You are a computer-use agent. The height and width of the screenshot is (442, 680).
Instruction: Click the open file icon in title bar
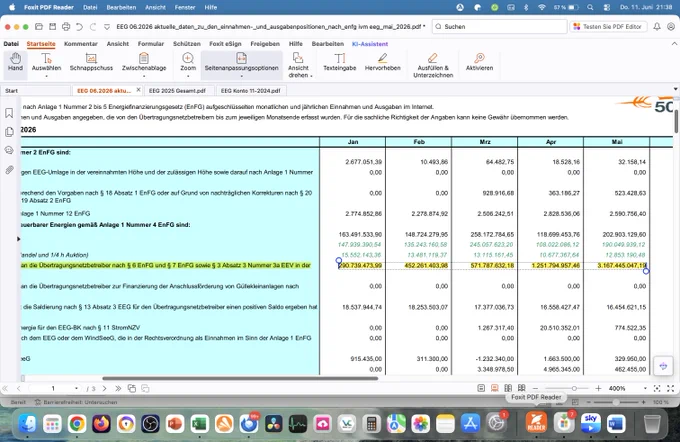click(39, 26)
